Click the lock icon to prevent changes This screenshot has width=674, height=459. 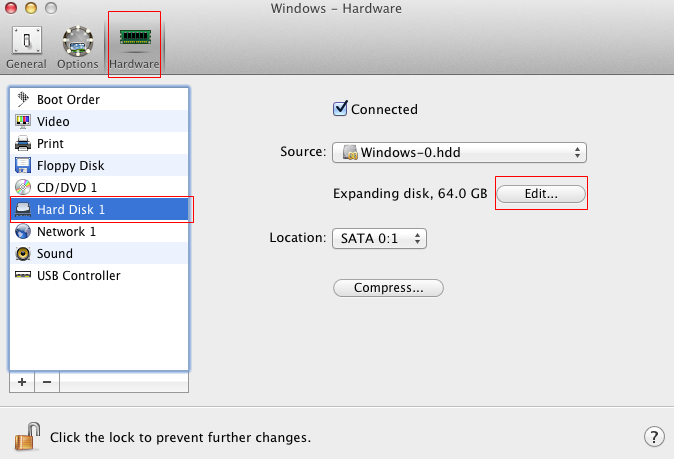click(27, 437)
